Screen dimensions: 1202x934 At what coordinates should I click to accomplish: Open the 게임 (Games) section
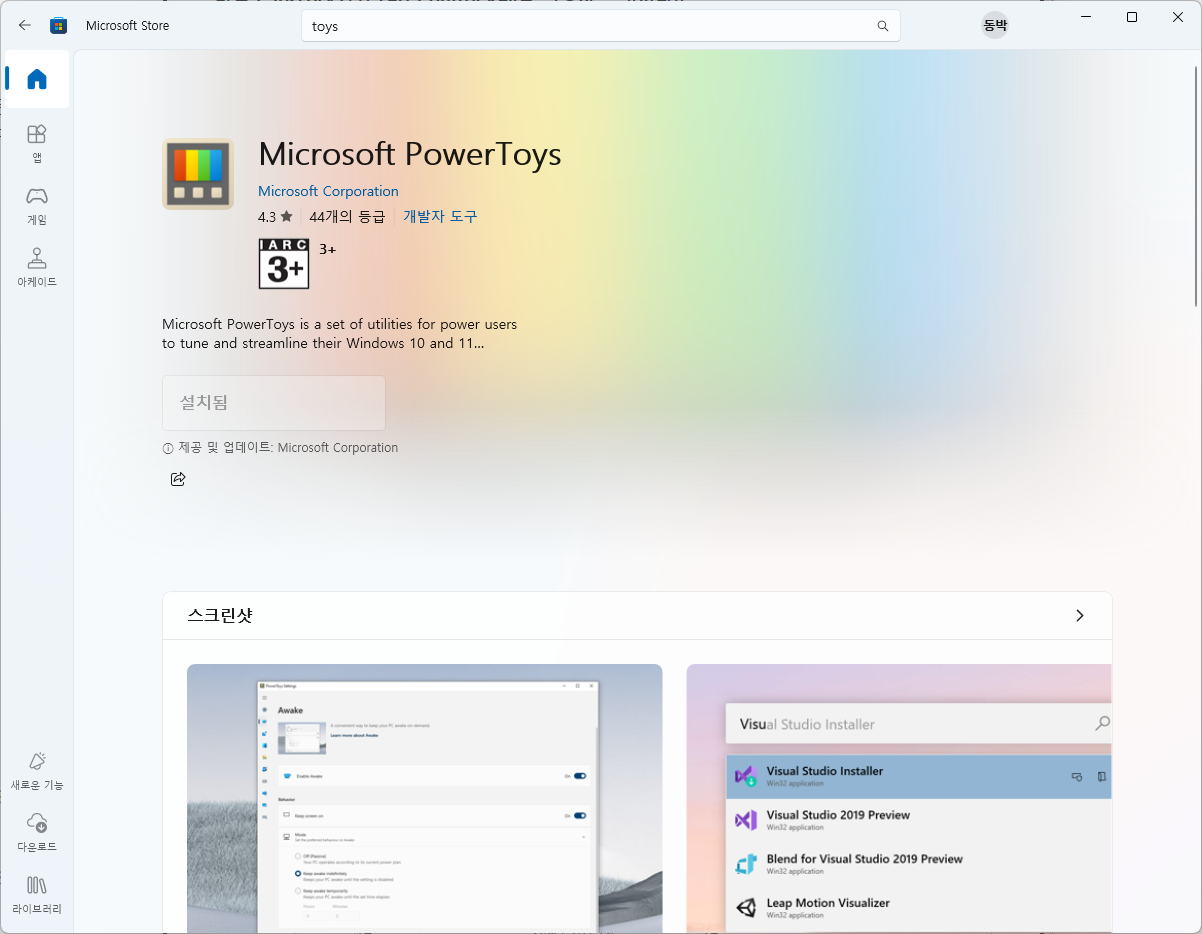[x=37, y=206]
